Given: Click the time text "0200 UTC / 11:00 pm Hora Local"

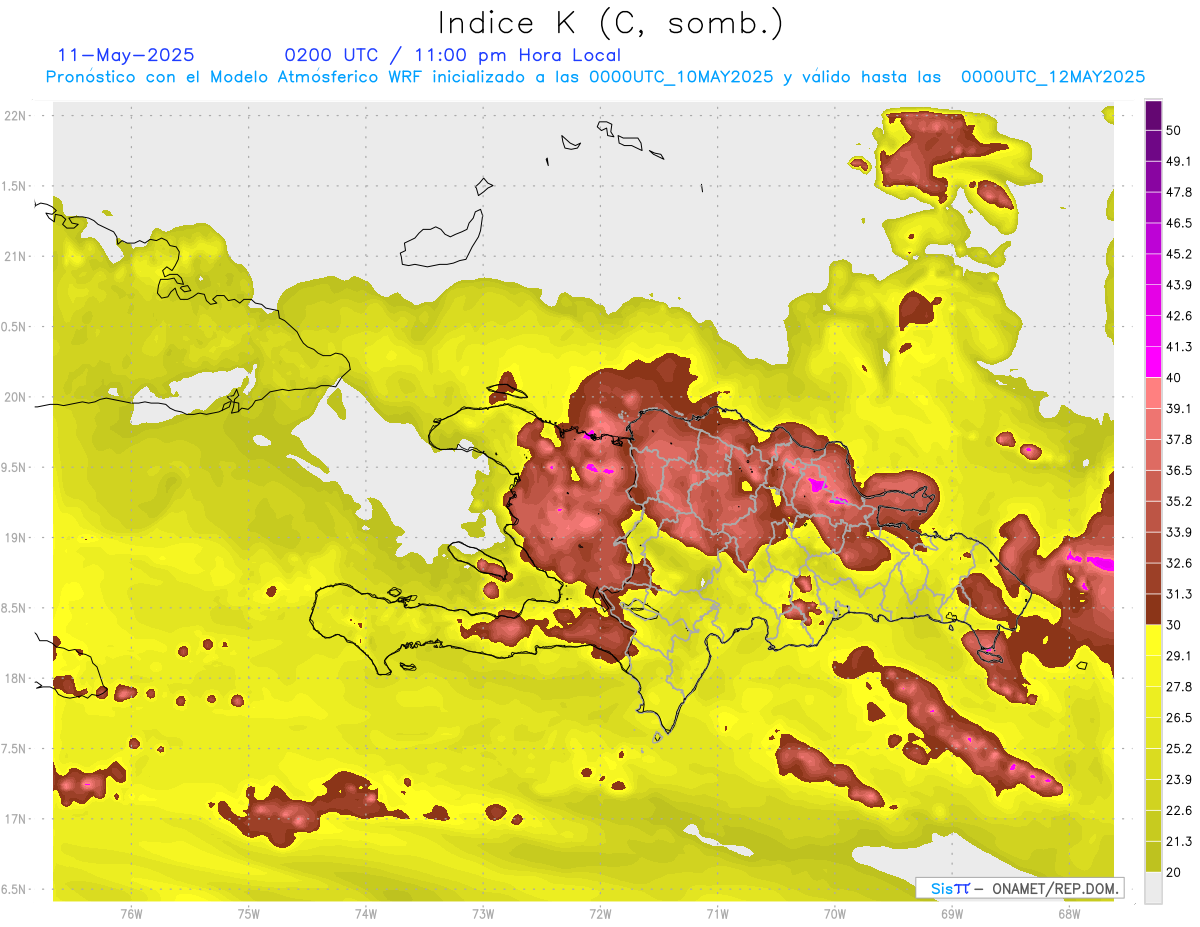Looking at the screenshot, I should click(453, 55).
